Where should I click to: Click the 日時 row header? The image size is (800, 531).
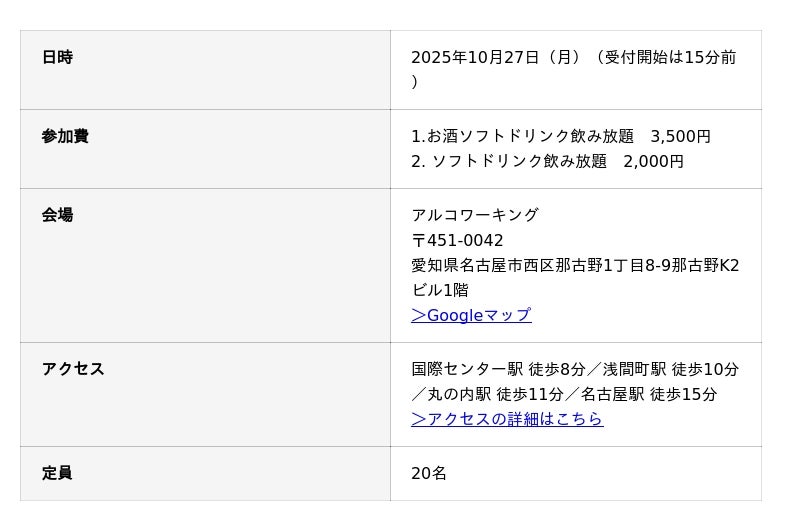pyautogui.click(x=57, y=58)
